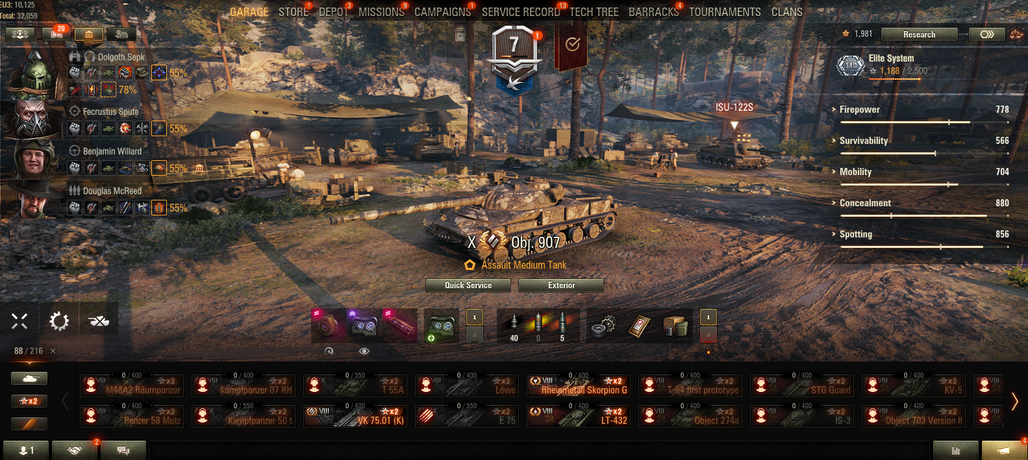The image size is (1028, 460).
Task: Select the binoculars equipment slot with plus
Action: click(441, 326)
